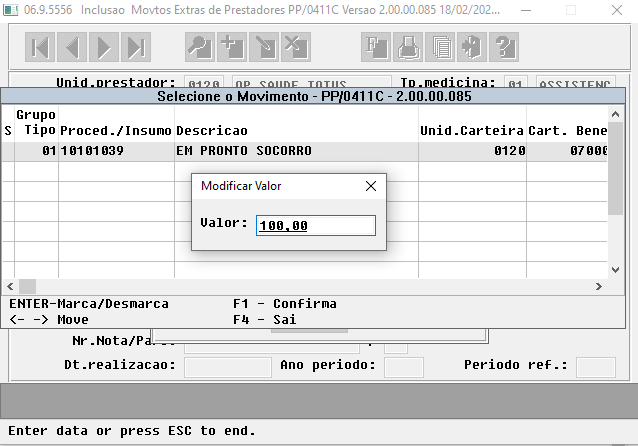
Task: Click the Dt.realizacao input field
Action: (x=228, y=367)
